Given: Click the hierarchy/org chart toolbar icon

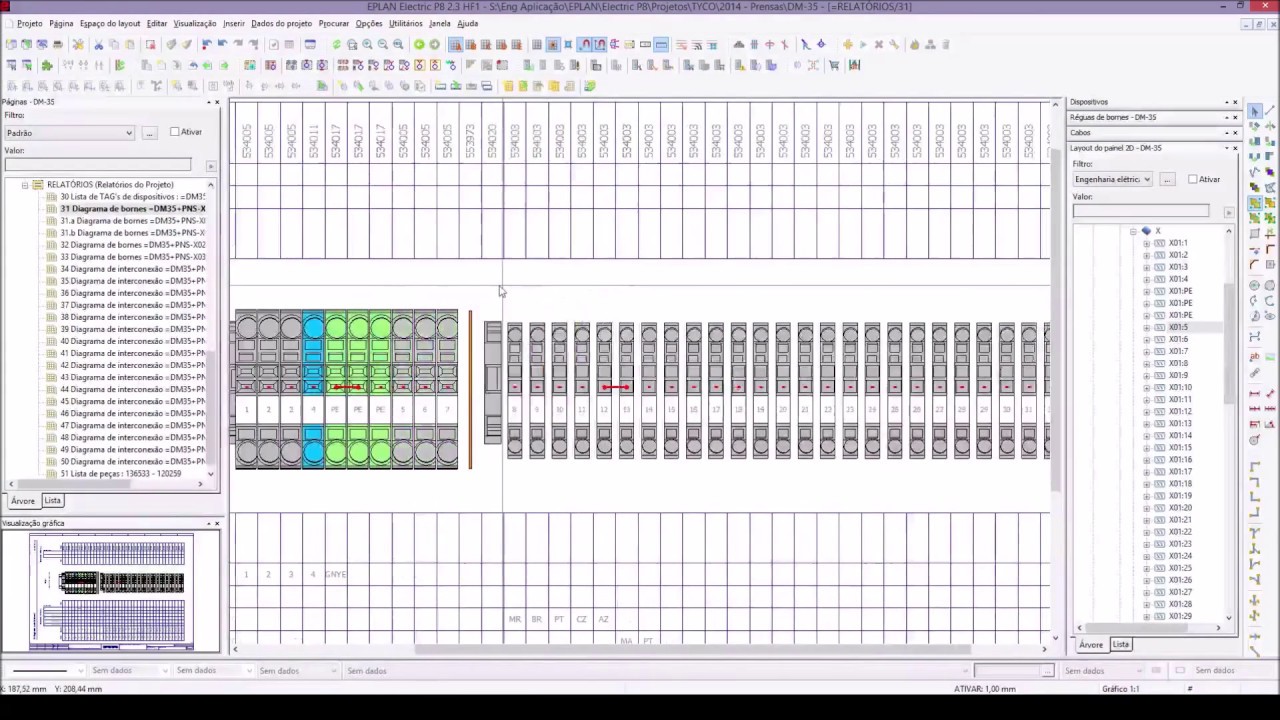Looking at the screenshot, I should point(930,44).
